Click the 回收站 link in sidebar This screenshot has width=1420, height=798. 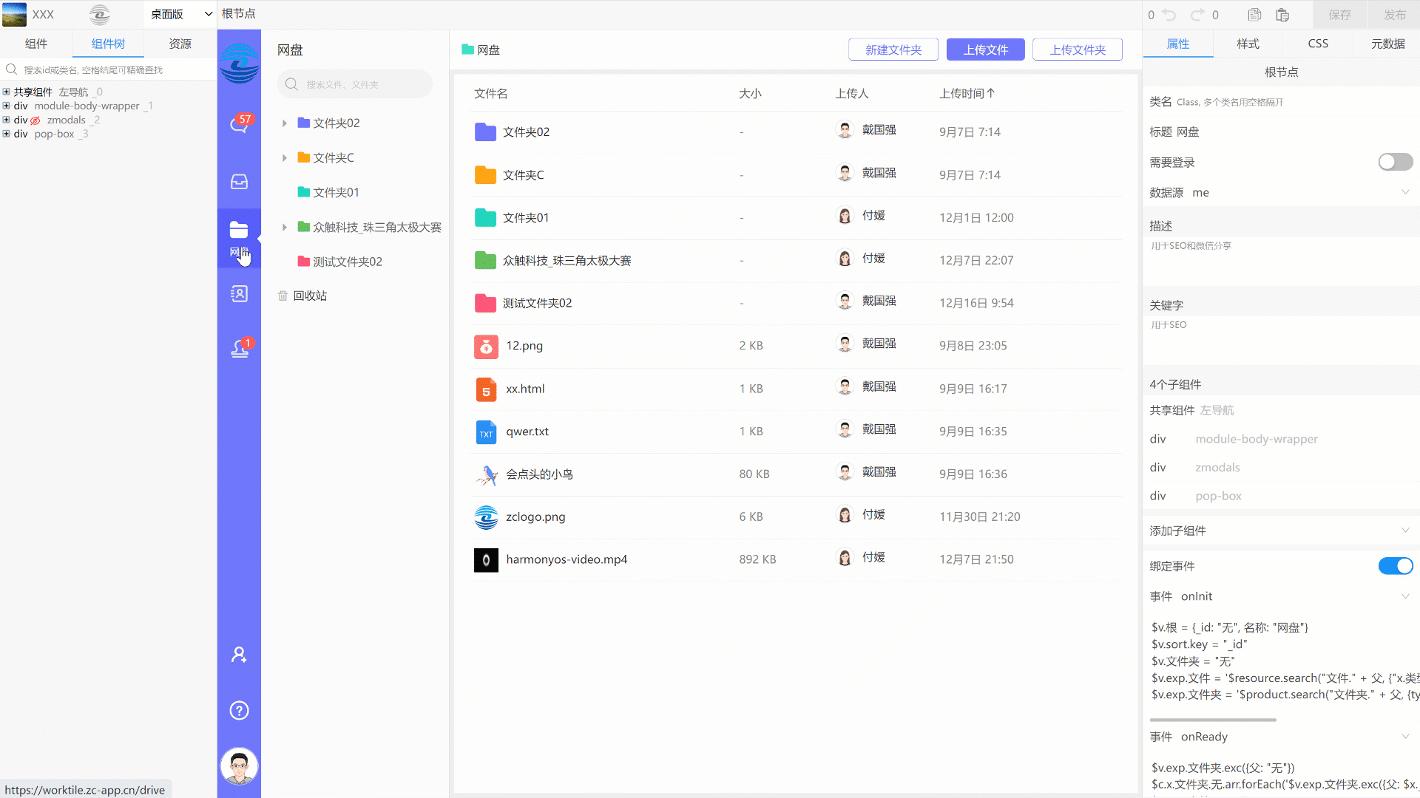(310, 296)
